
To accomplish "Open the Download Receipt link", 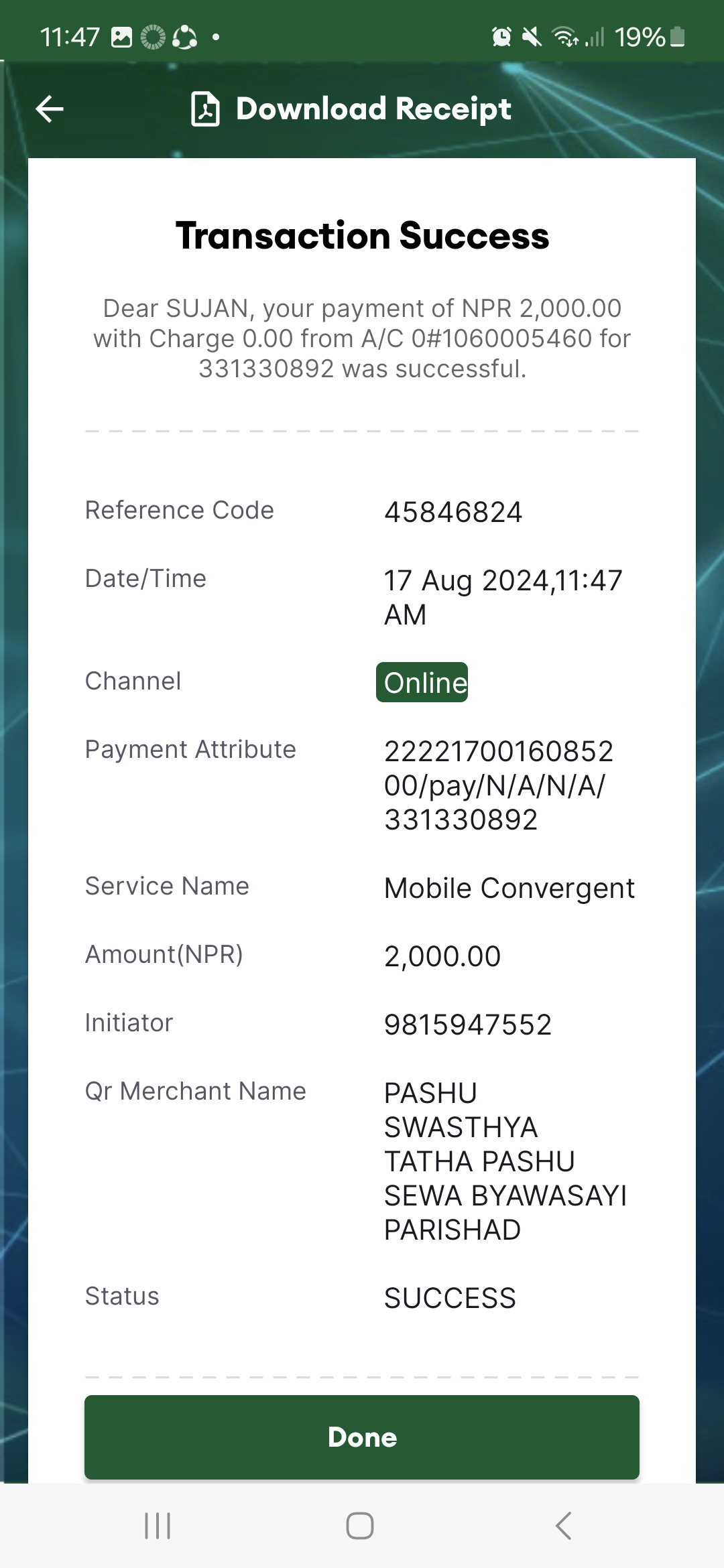I will [373, 109].
